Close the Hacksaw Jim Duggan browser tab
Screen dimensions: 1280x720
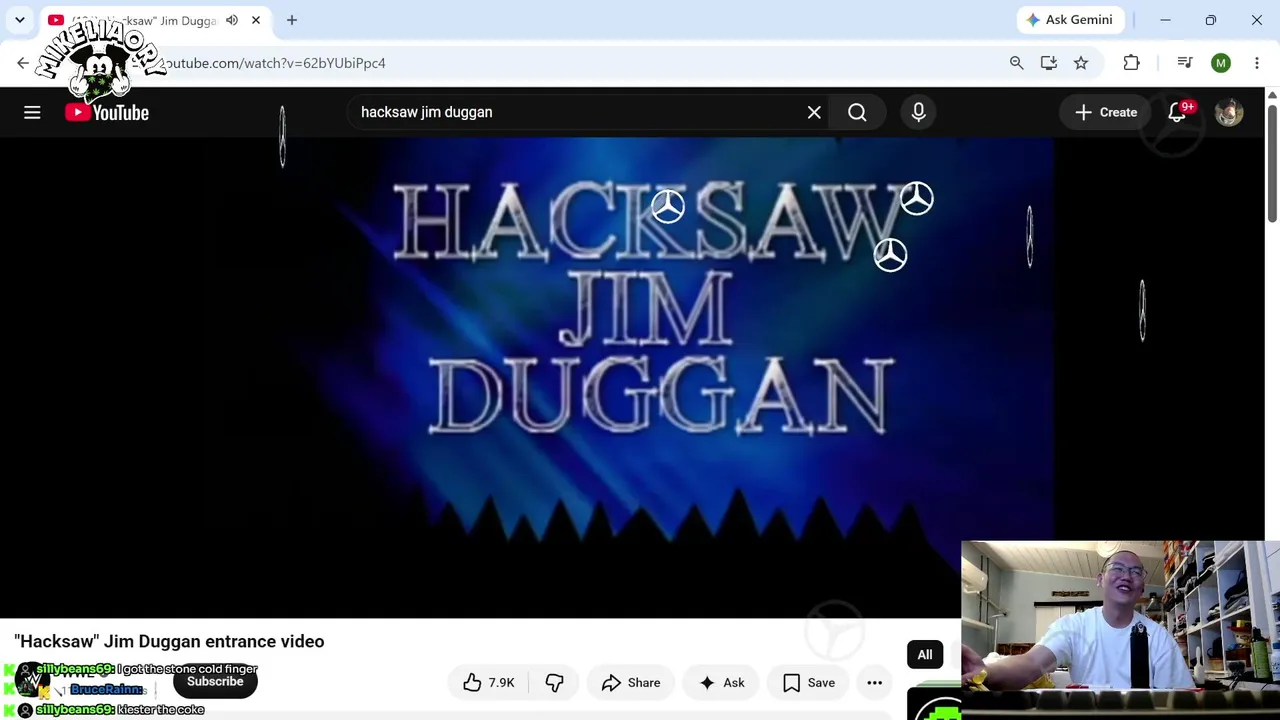tap(256, 20)
